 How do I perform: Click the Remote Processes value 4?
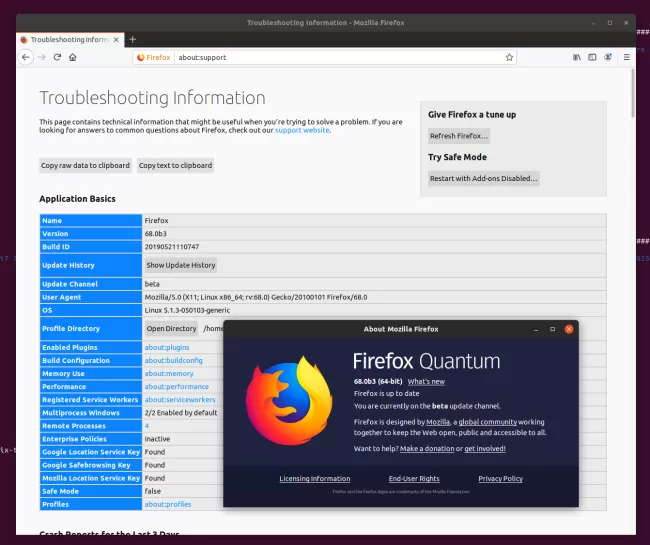pyautogui.click(x=147, y=426)
